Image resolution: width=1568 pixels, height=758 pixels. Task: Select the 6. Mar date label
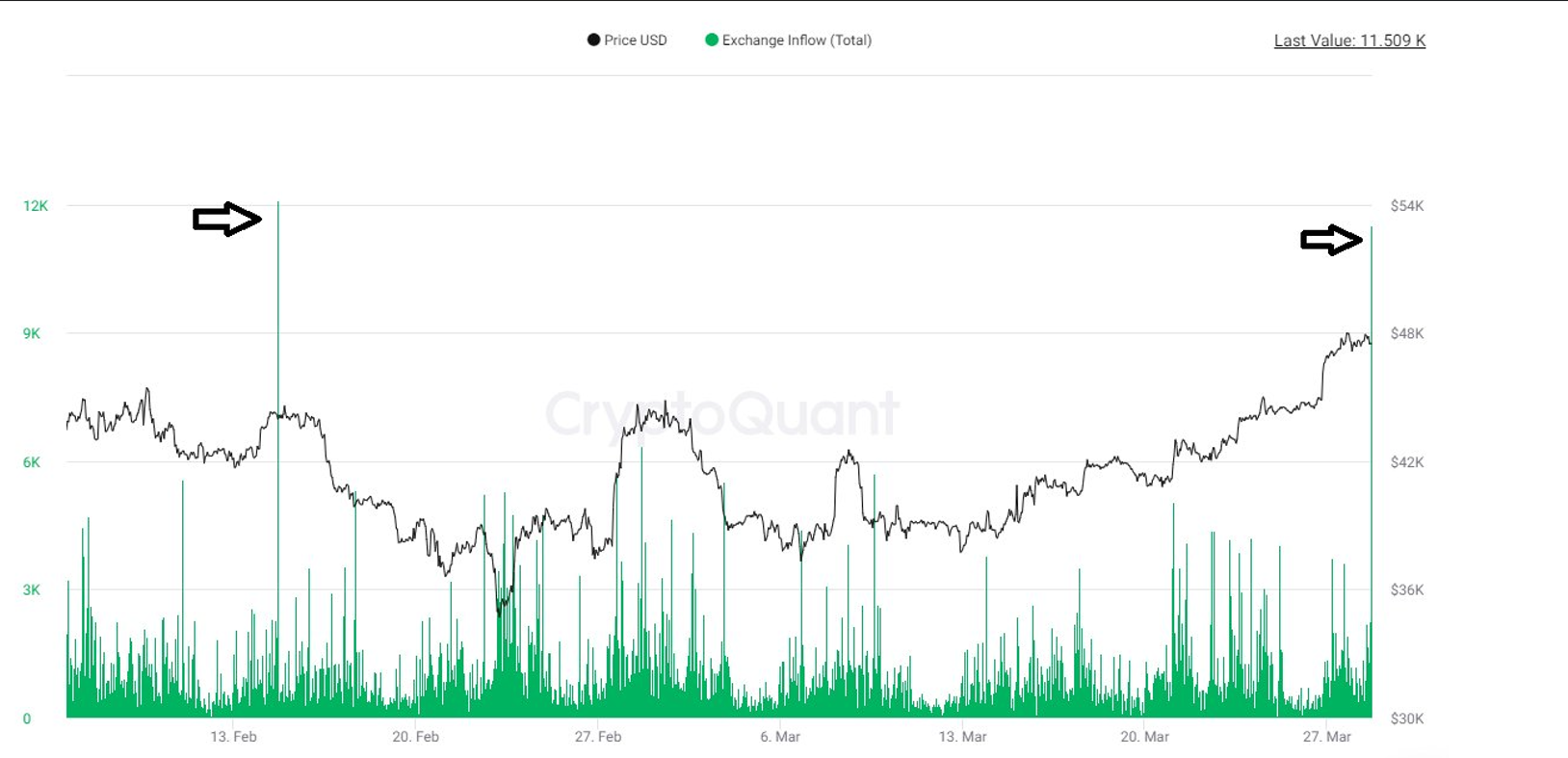coord(780,737)
